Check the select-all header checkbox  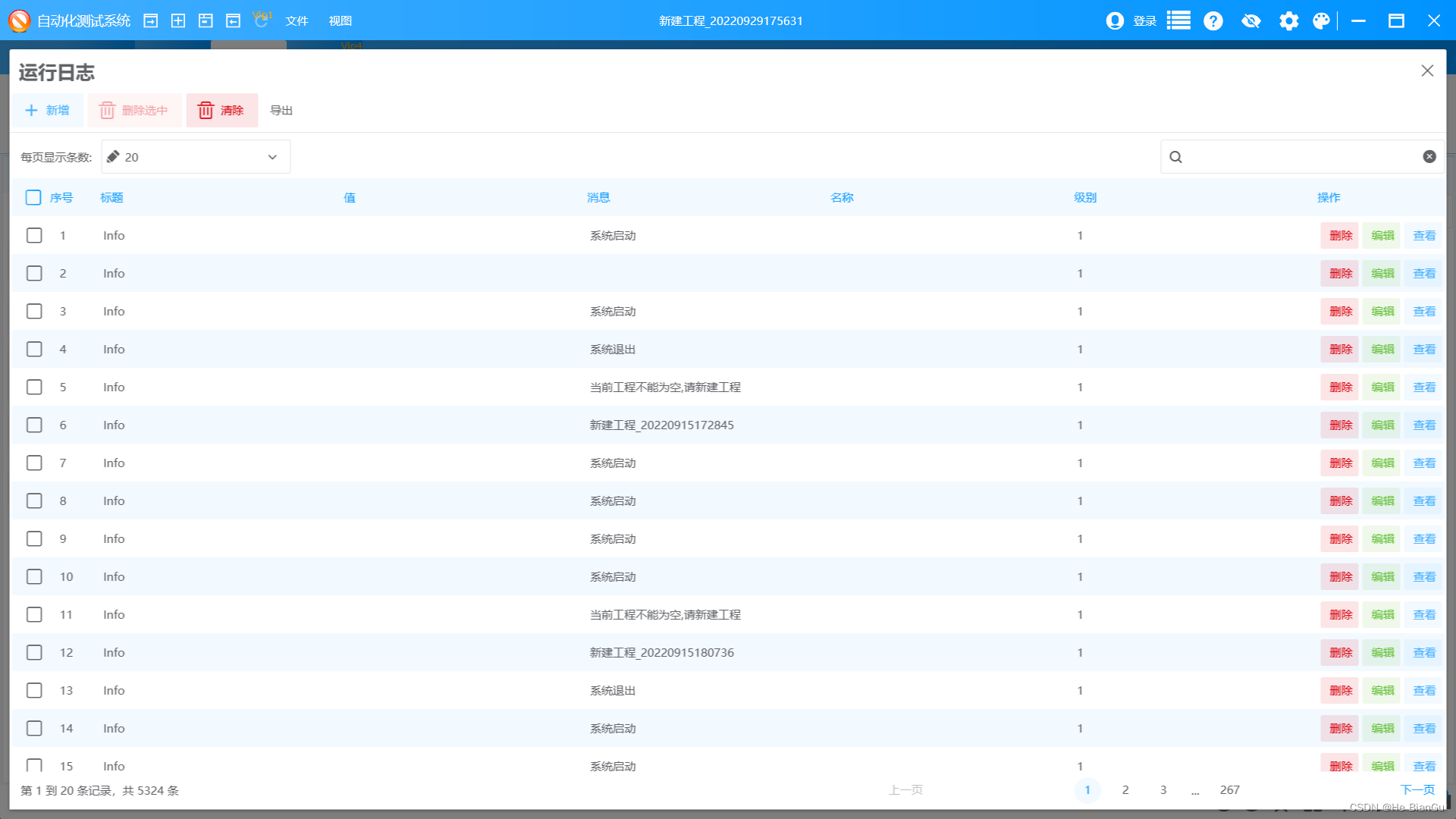click(33, 197)
